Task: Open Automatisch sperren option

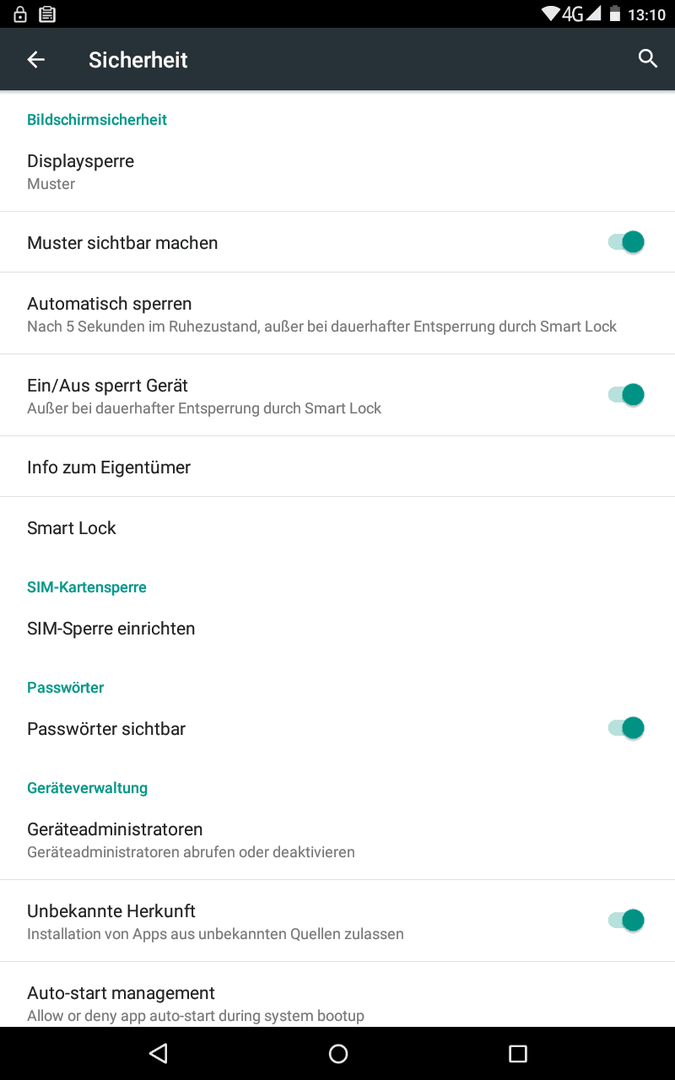Action: click(338, 314)
